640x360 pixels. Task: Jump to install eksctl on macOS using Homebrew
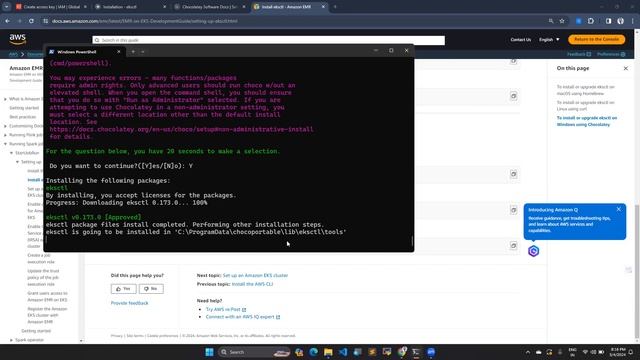(585, 90)
